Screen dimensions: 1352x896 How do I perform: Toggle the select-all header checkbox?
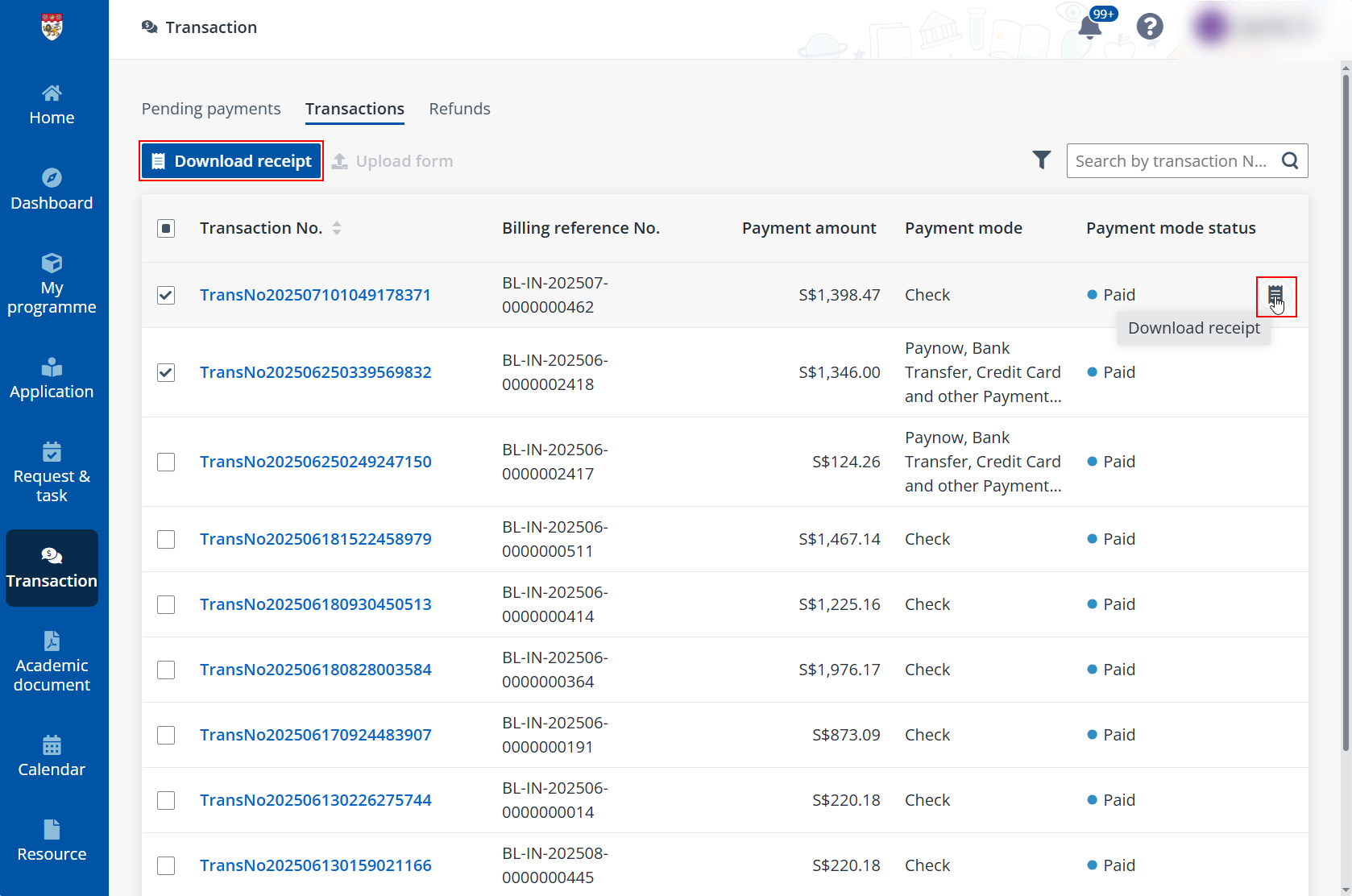click(x=166, y=229)
